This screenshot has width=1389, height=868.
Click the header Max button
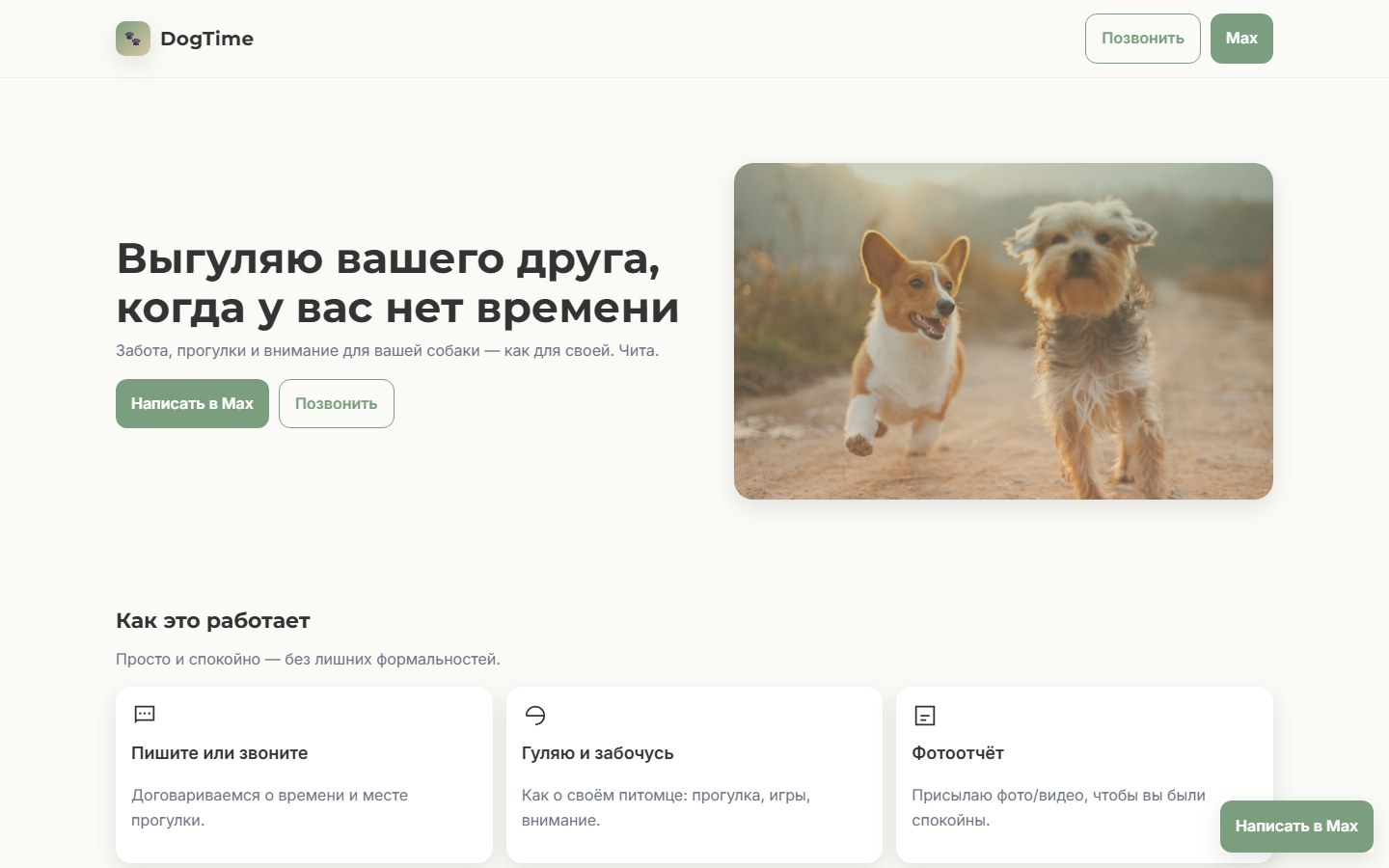coord(1241,39)
